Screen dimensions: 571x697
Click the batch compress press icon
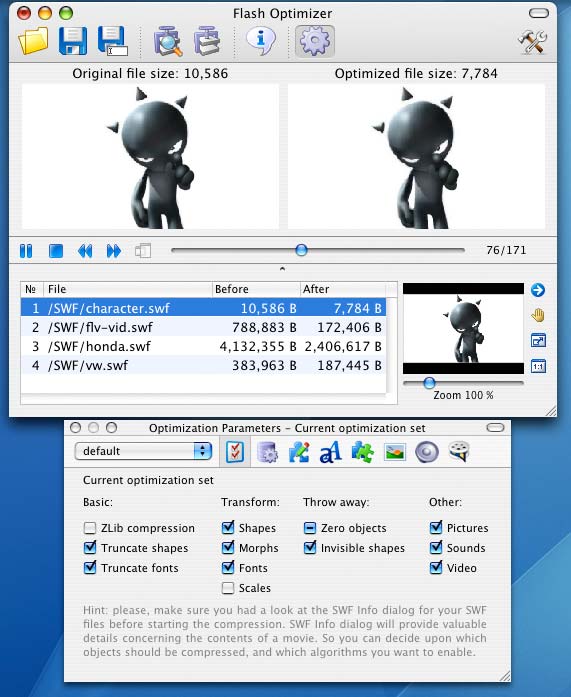pyautogui.click(x=207, y=41)
